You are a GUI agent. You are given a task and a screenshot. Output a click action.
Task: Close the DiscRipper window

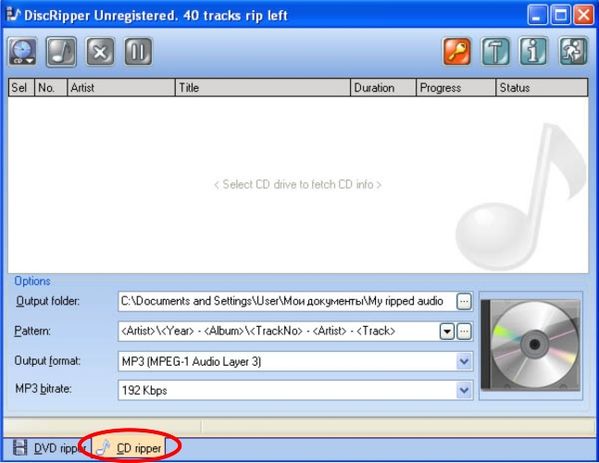[x=584, y=15]
